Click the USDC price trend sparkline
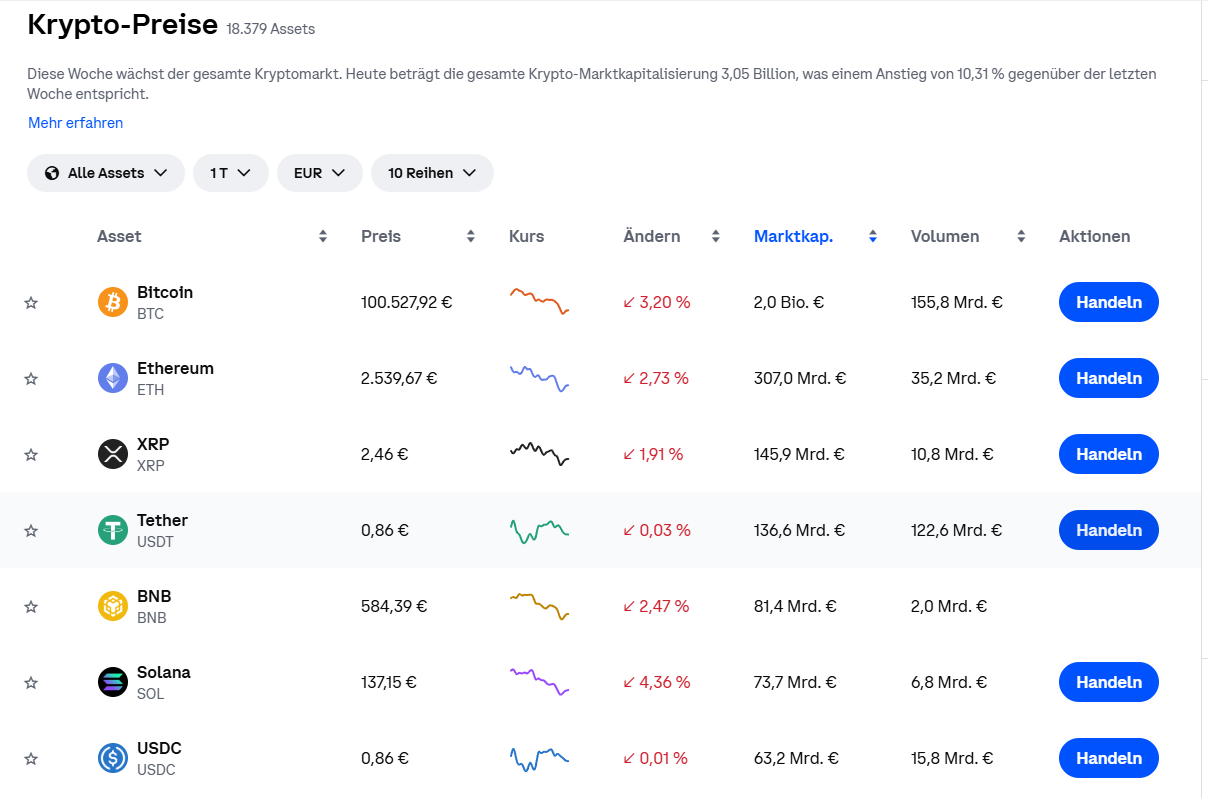The height and width of the screenshot is (798, 1208). point(539,759)
